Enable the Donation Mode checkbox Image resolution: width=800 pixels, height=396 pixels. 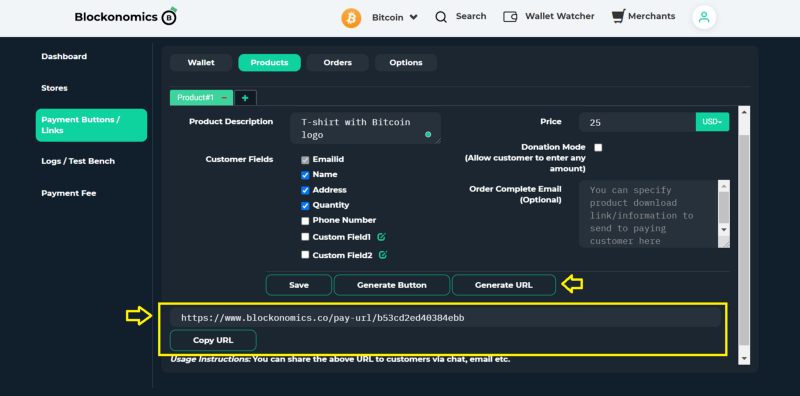pyautogui.click(x=598, y=147)
